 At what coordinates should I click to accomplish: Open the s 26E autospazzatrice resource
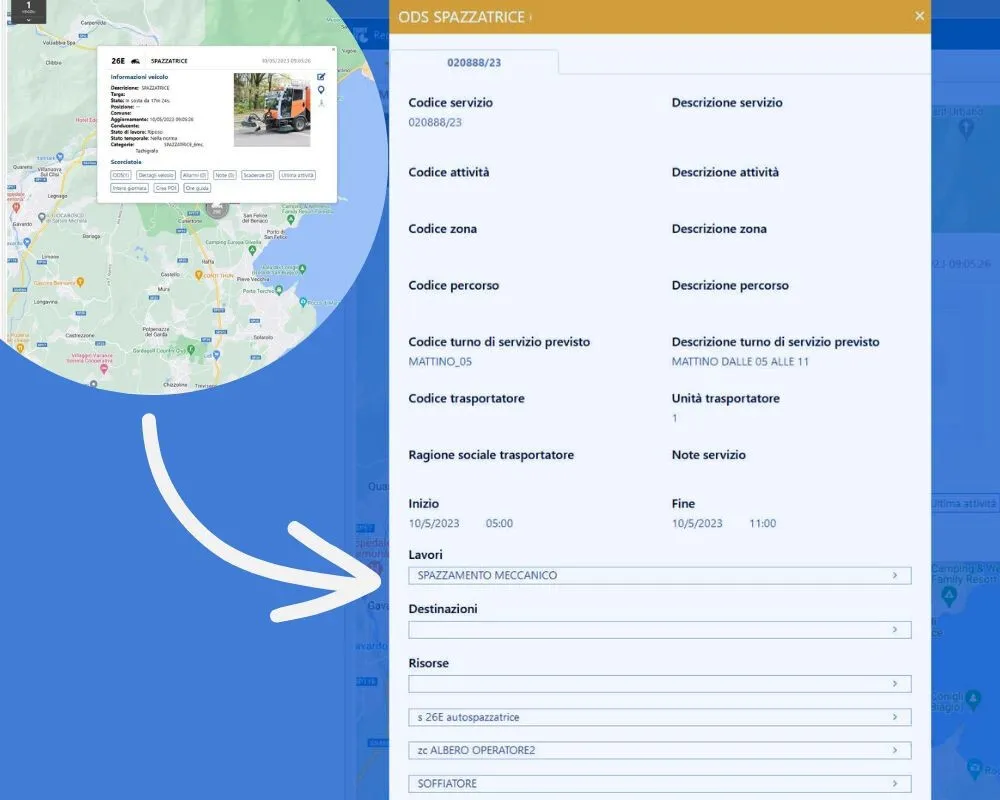click(x=894, y=718)
